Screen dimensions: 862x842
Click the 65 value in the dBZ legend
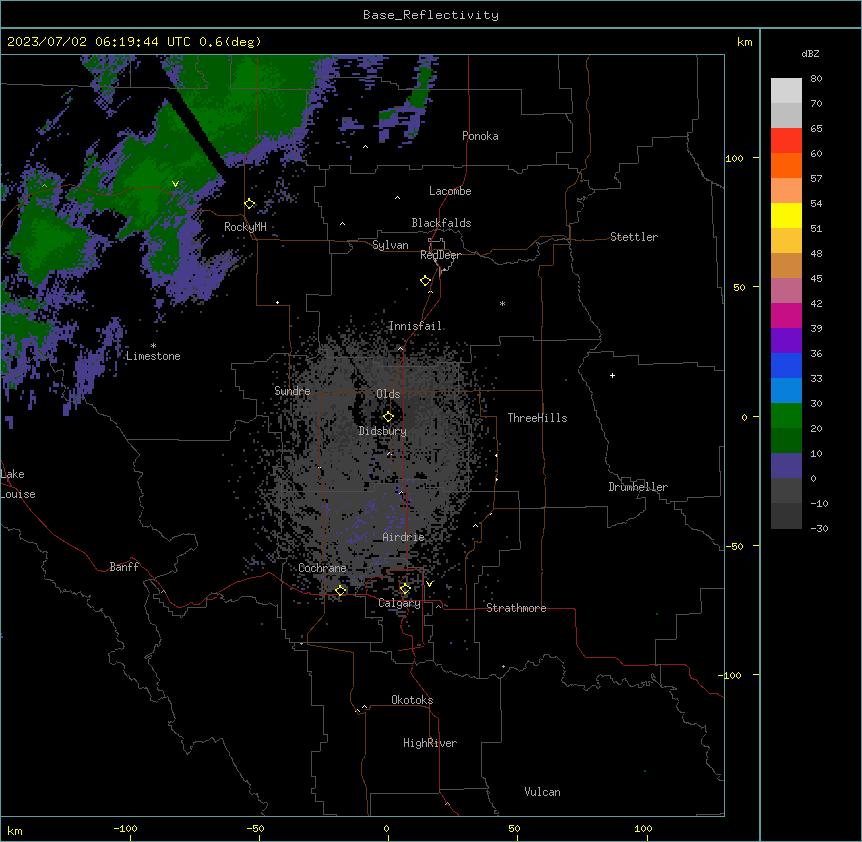point(816,128)
